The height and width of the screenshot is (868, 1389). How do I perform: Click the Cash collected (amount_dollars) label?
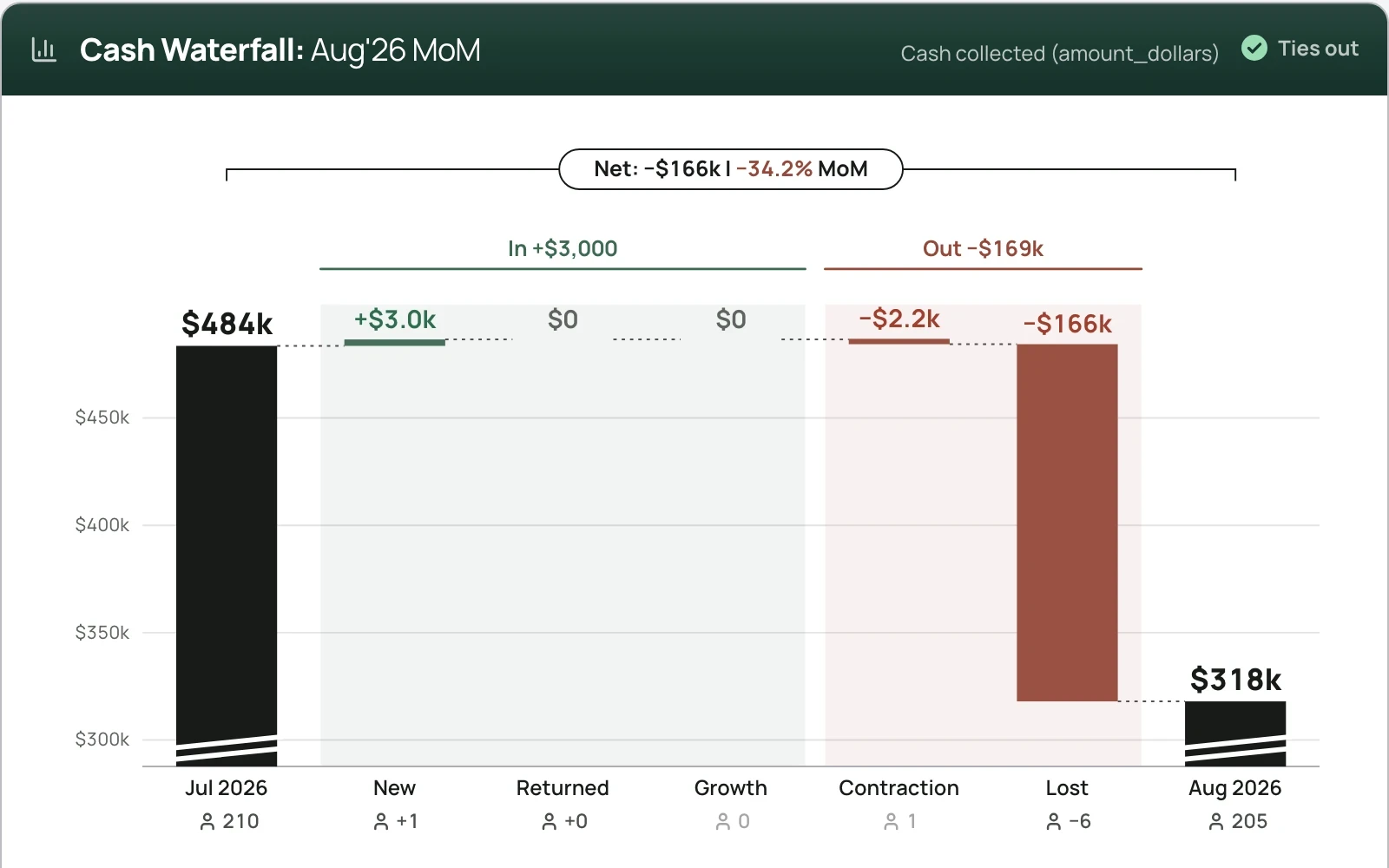(1059, 54)
